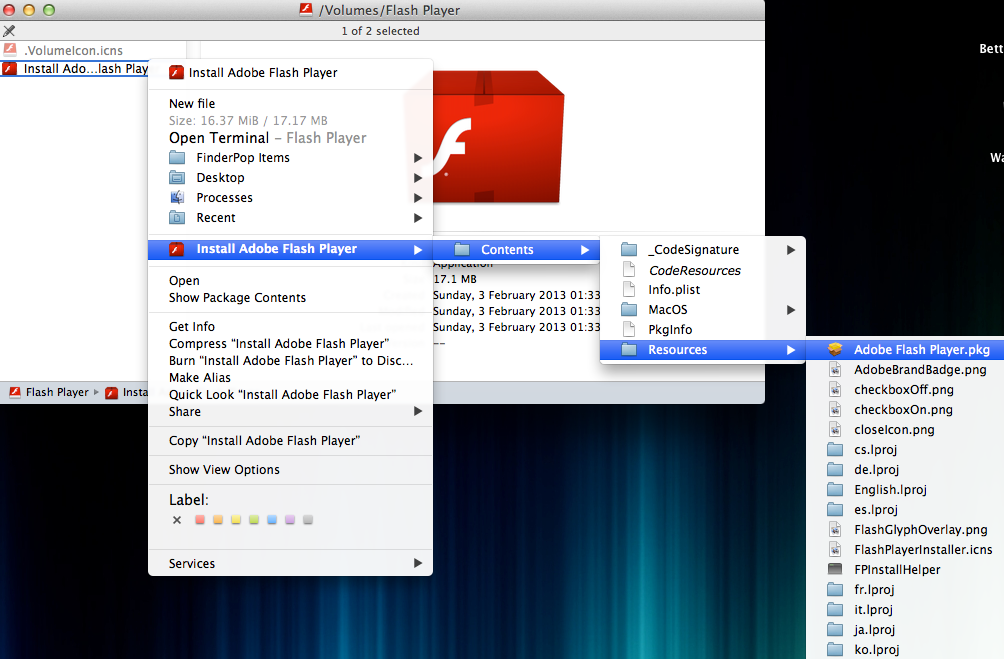Click the FlashGlyphOverlay.png file icon
Image resolution: width=1004 pixels, height=659 pixels.
coord(835,529)
